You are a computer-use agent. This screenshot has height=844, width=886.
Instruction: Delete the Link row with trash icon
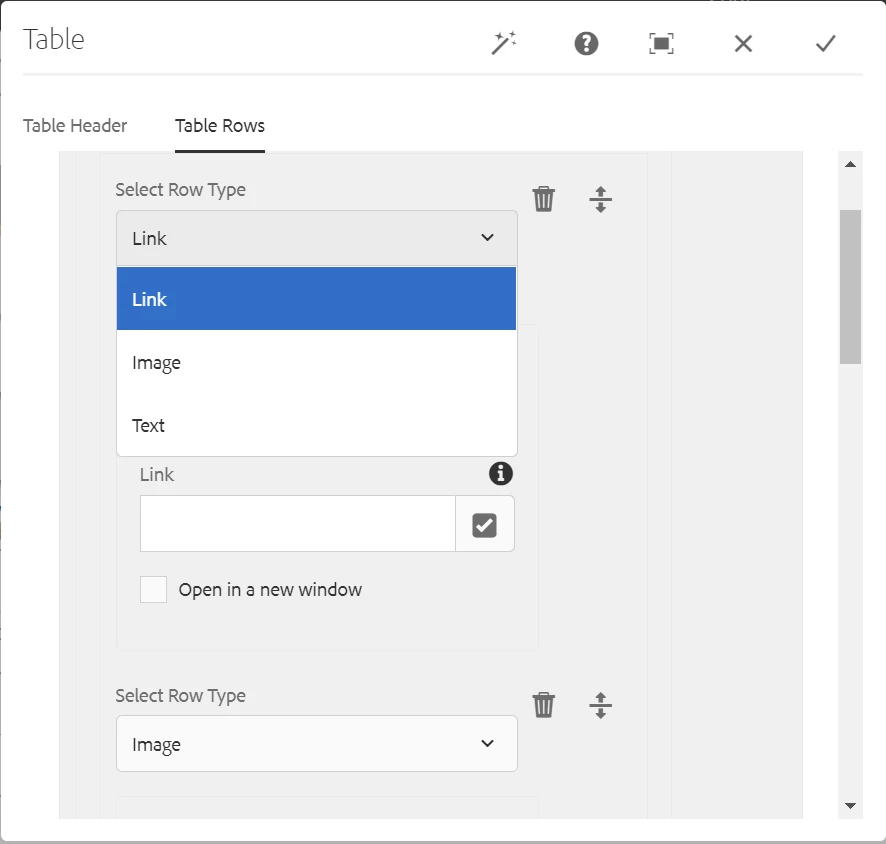click(544, 199)
